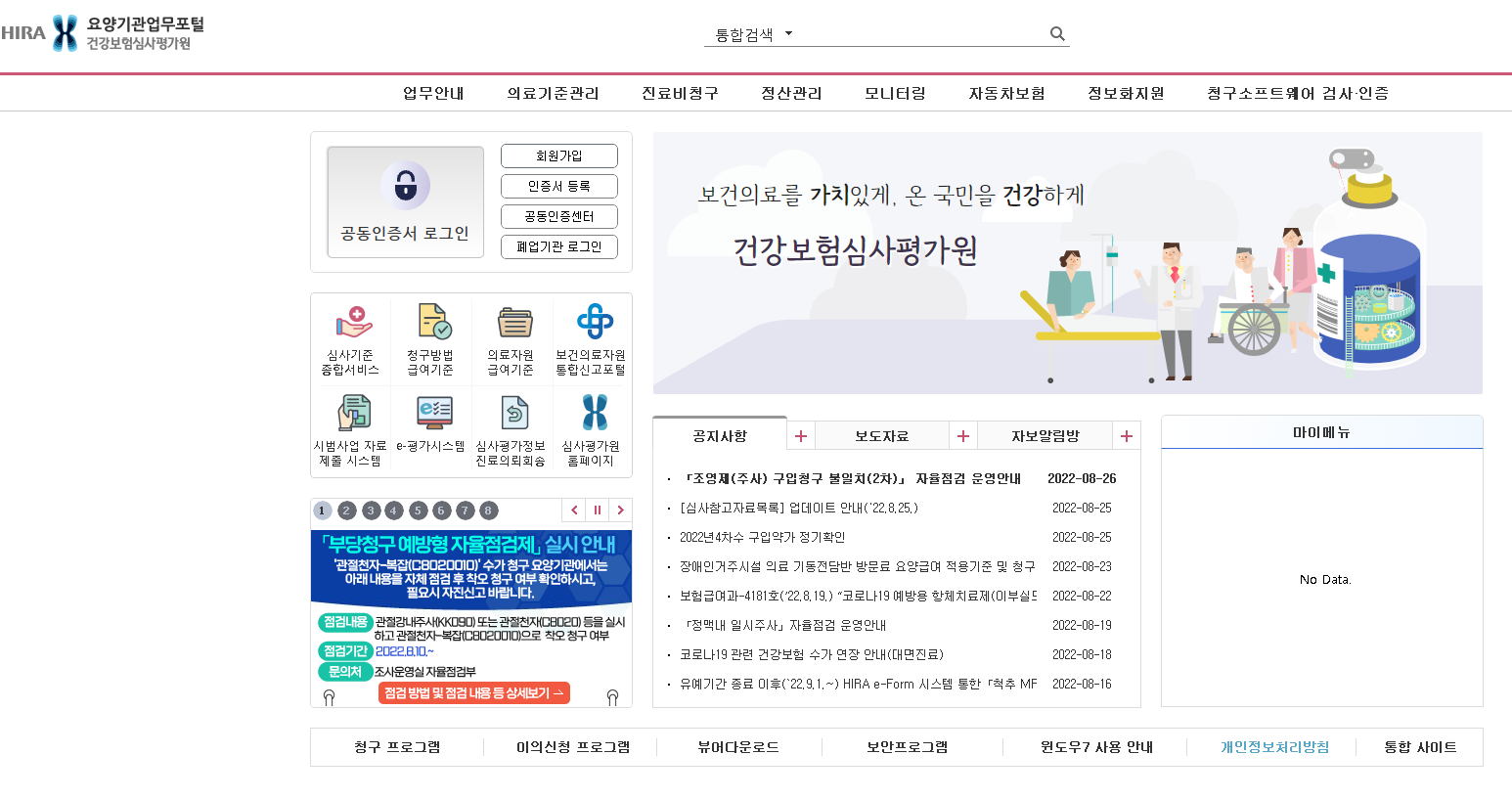Open 보안프로그램 link

908,747
